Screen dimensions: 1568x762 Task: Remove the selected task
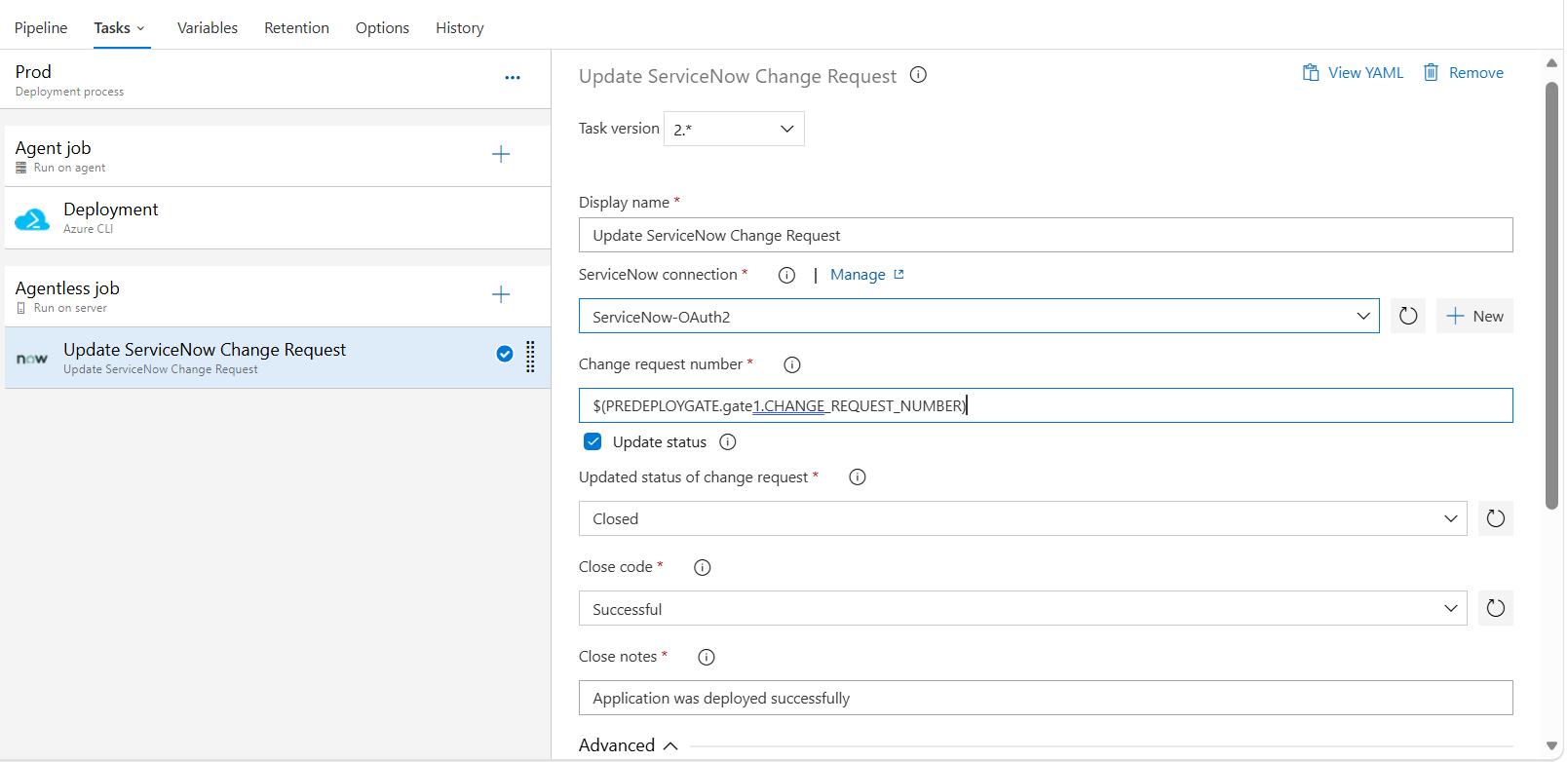(1463, 73)
